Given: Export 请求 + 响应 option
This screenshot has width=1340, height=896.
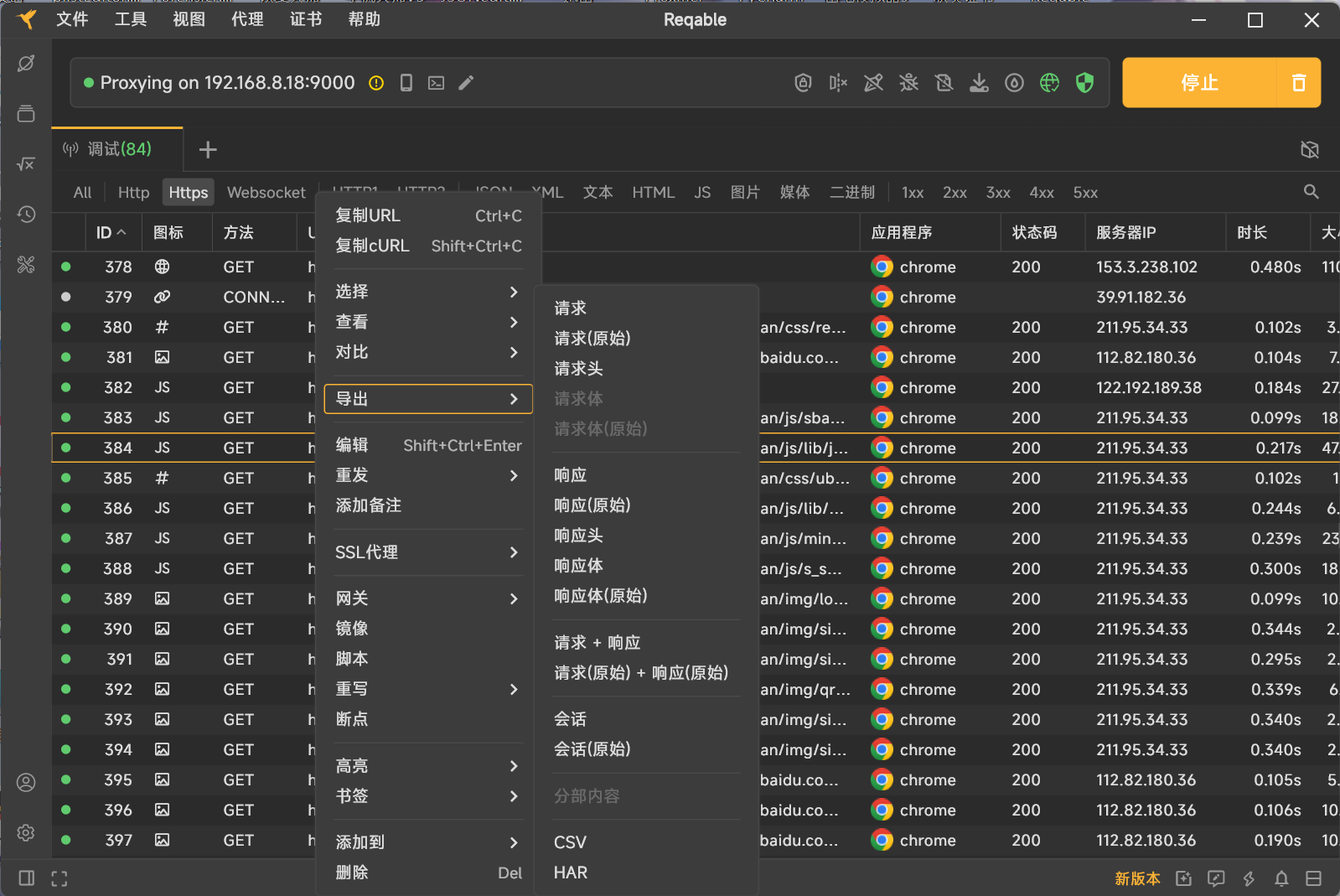Looking at the screenshot, I should point(647,643).
